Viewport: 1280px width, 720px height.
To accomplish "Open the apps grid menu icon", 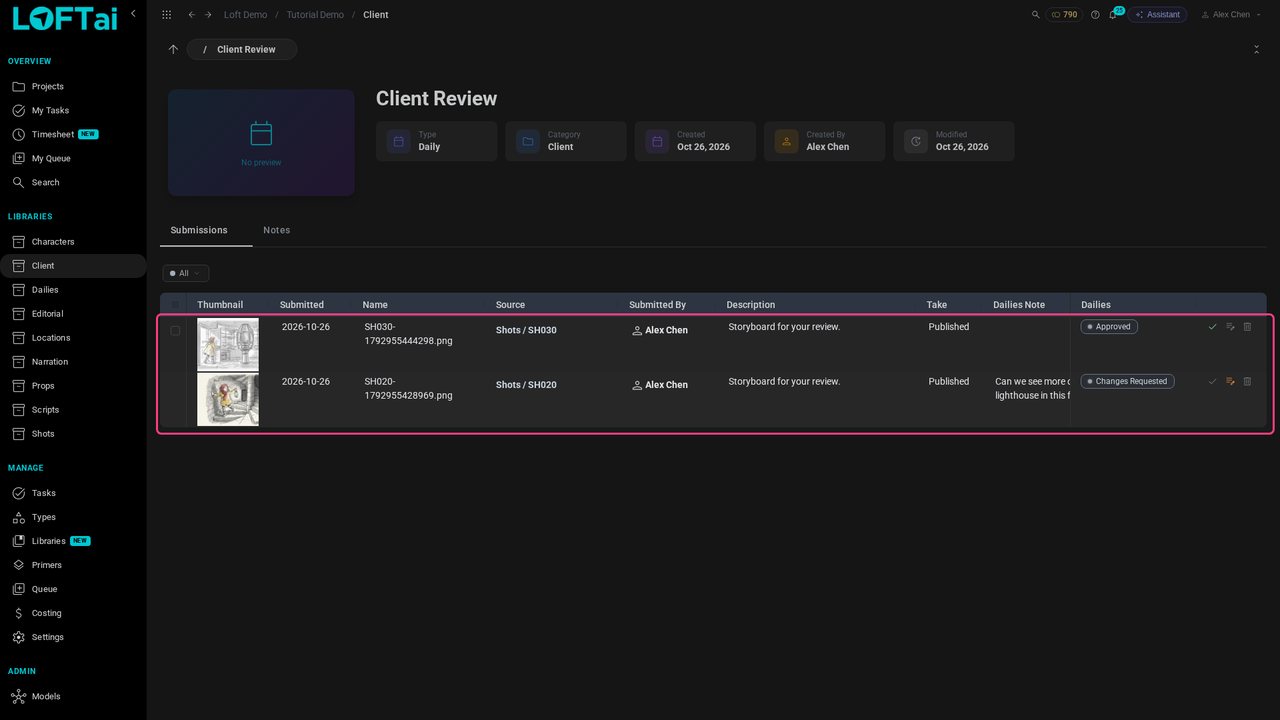I will click(166, 15).
